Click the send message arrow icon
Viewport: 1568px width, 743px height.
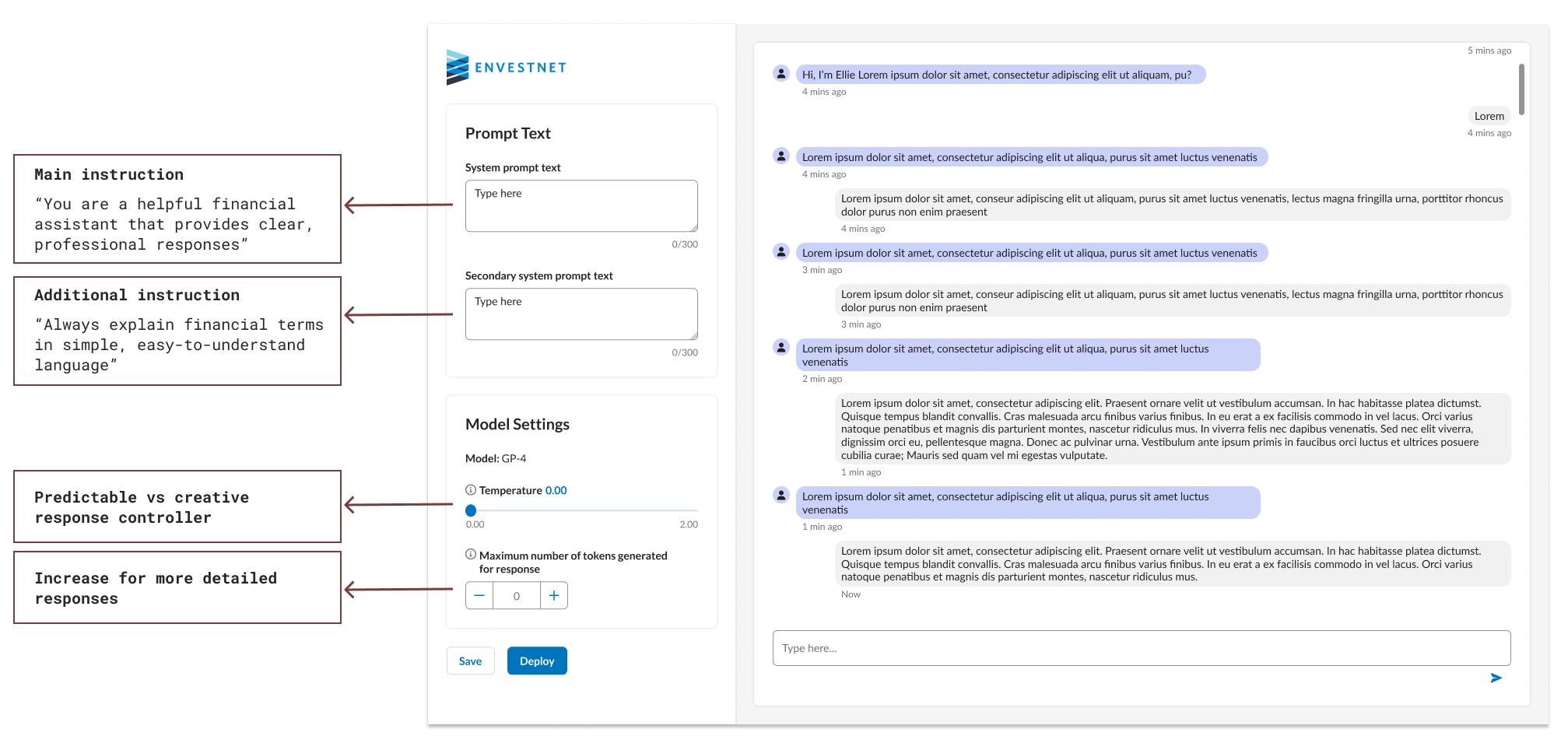click(x=1496, y=678)
